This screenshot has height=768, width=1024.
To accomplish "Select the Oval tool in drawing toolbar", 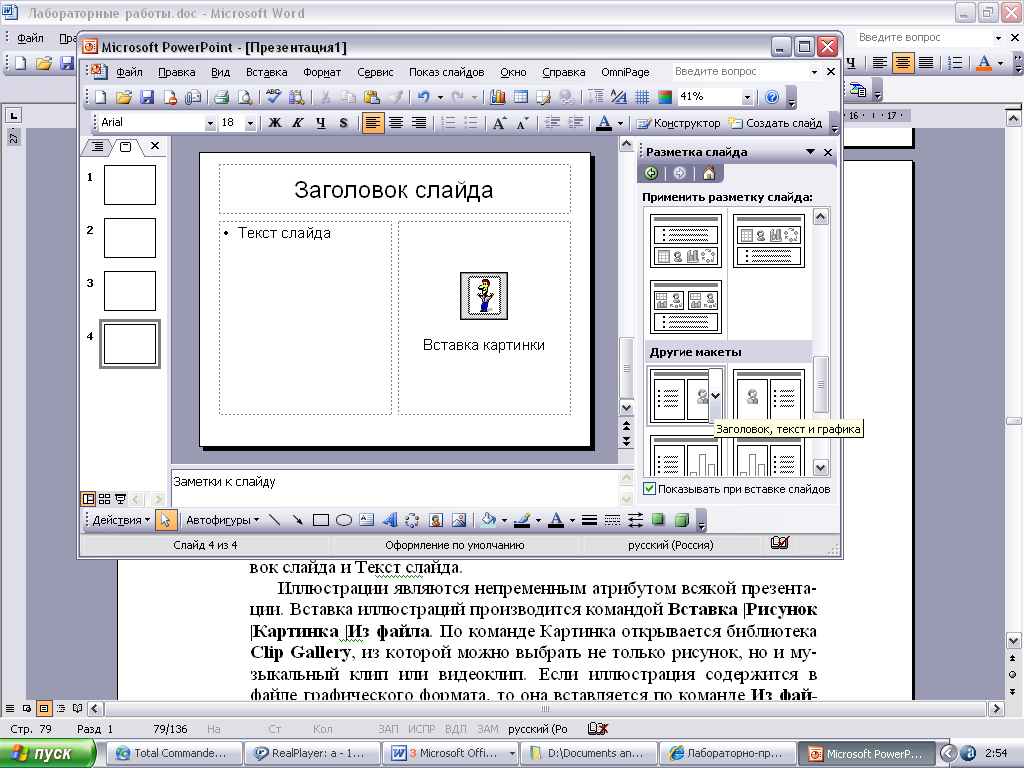I will (344, 520).
